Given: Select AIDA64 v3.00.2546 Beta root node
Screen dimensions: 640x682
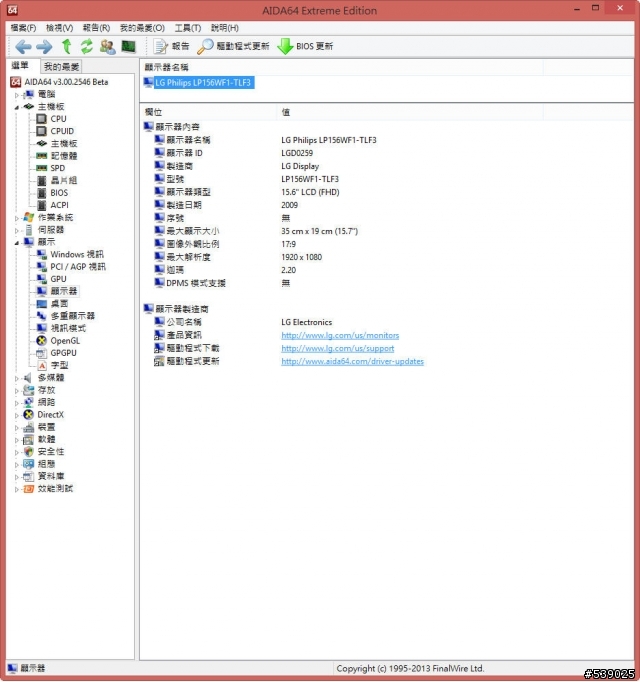Looking at the screenshot, I should [66, 82].
